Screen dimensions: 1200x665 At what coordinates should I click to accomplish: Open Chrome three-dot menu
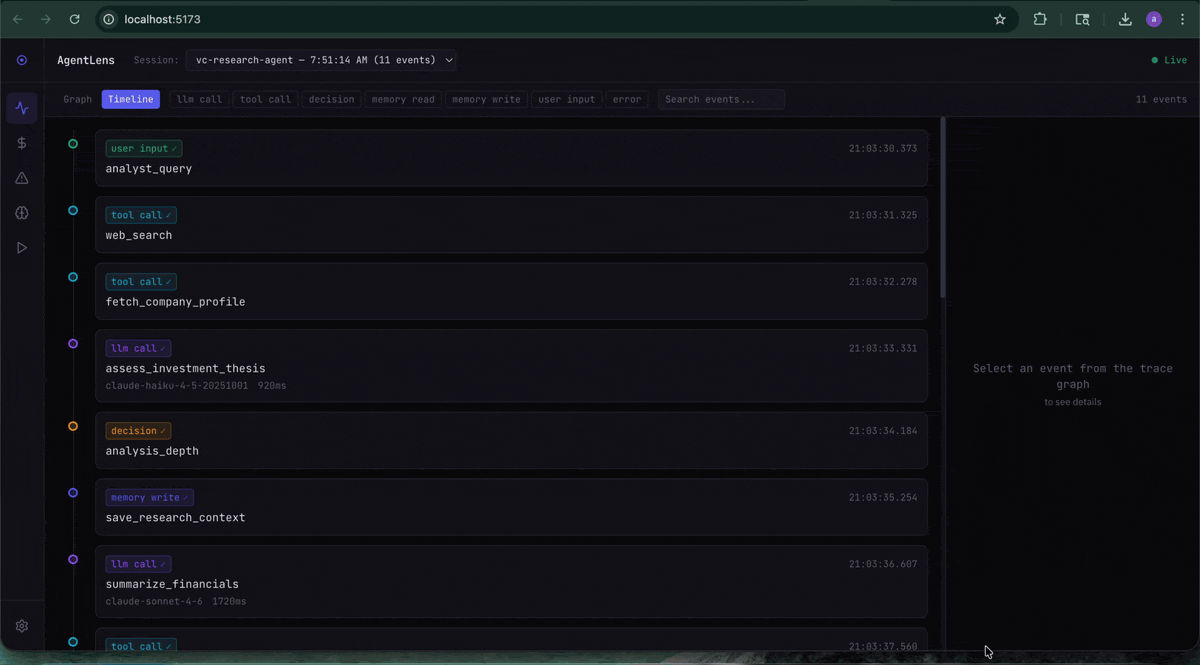point(1182,19)
